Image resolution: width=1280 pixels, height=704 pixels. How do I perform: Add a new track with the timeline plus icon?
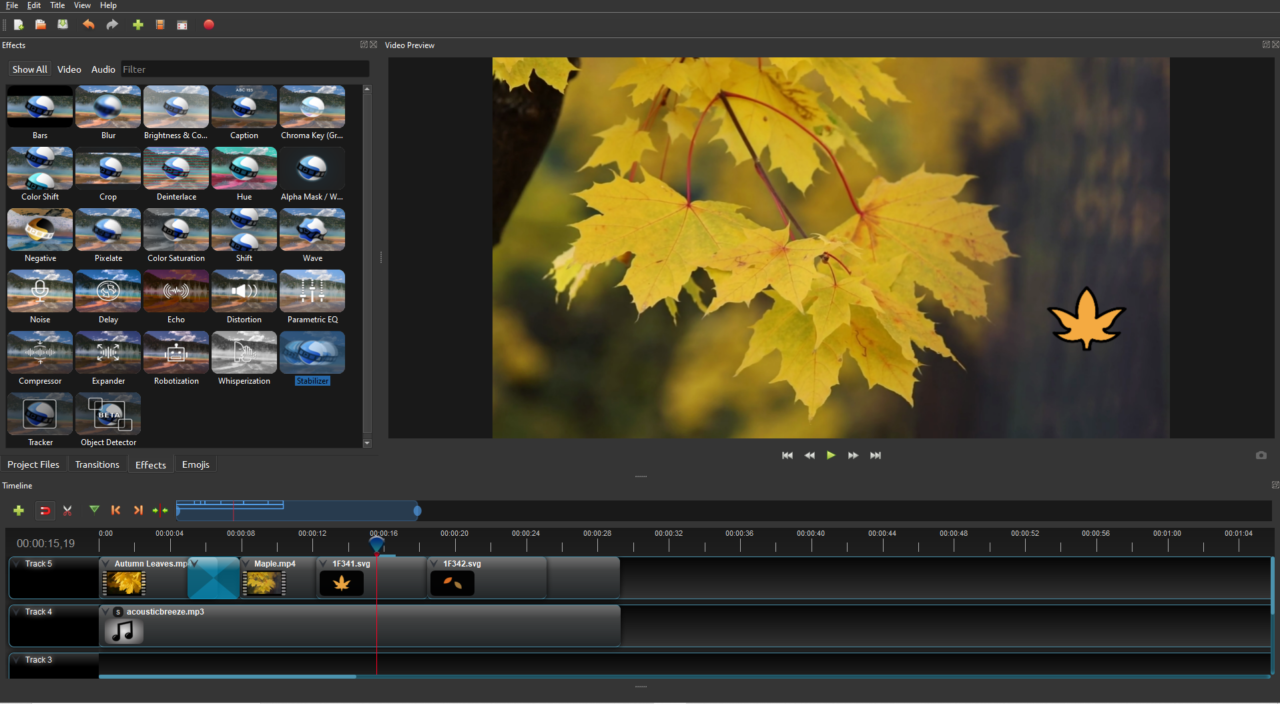click(19, 510)
